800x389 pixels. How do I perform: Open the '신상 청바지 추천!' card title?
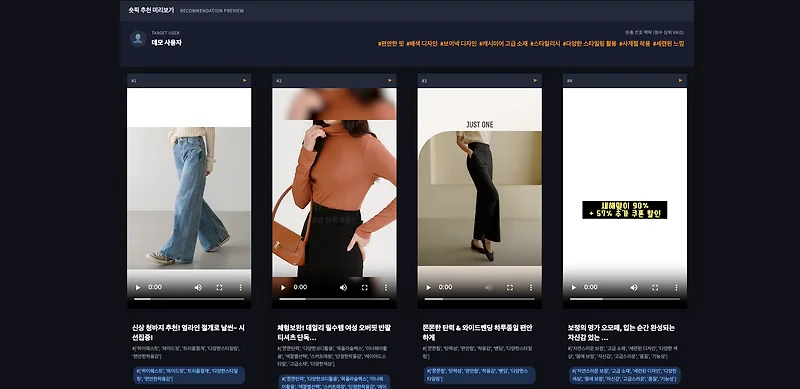point(189,332)
